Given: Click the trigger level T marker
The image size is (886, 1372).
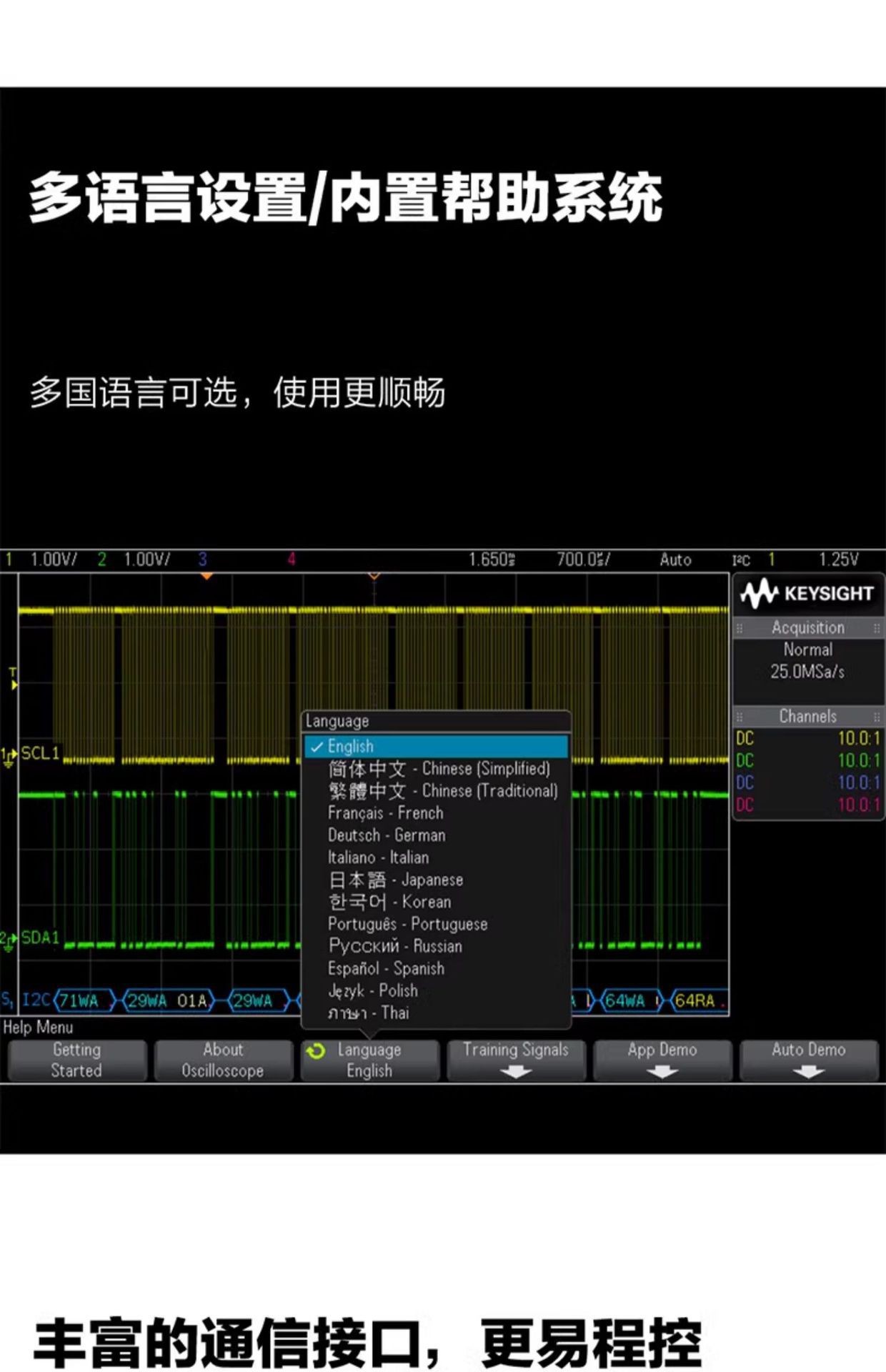Looking at the screenshot, I should tap(13, 678).
